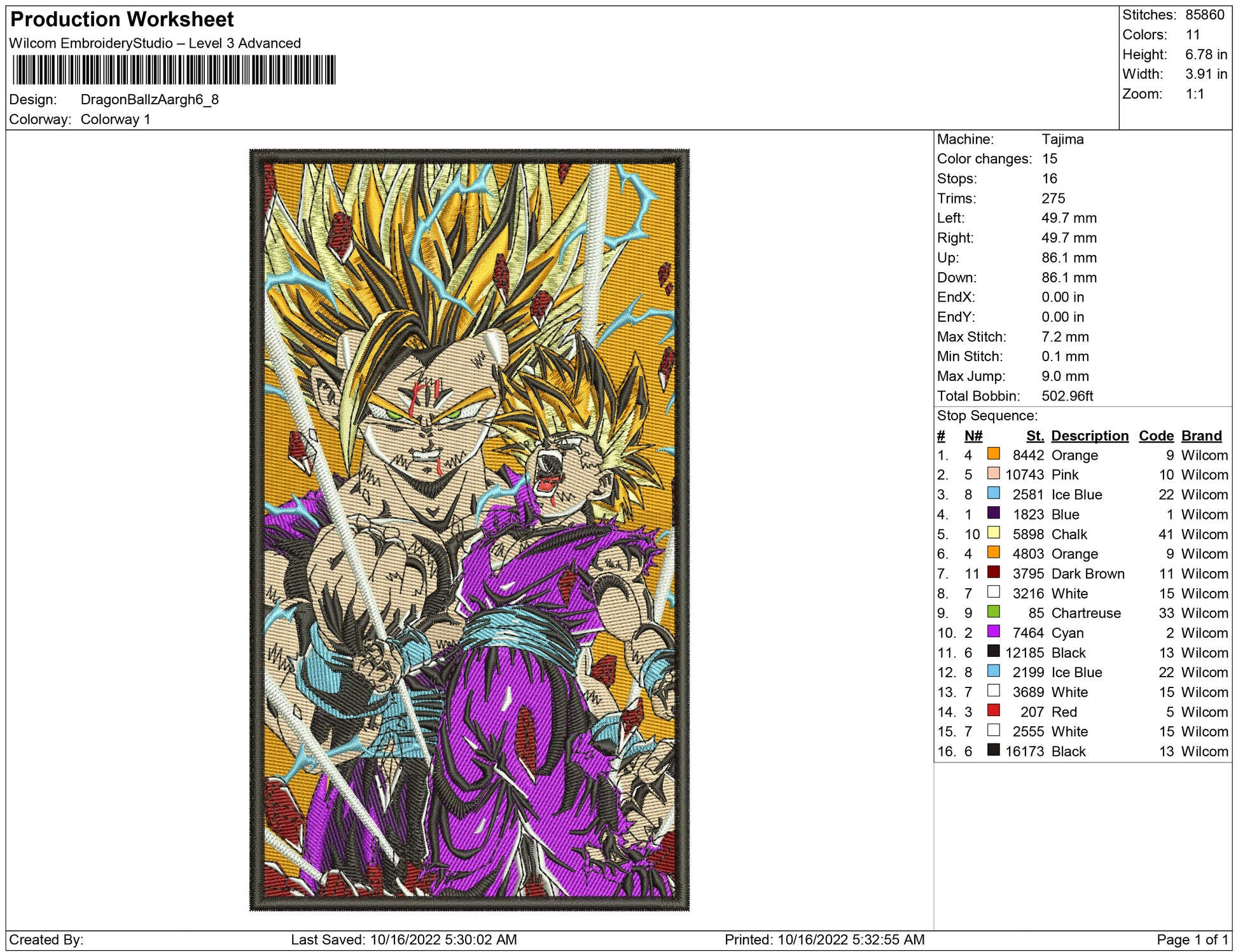Click the design name DragonBallzAargh6_8
Screen dimensions: 1238x952
tap(150, 100)
